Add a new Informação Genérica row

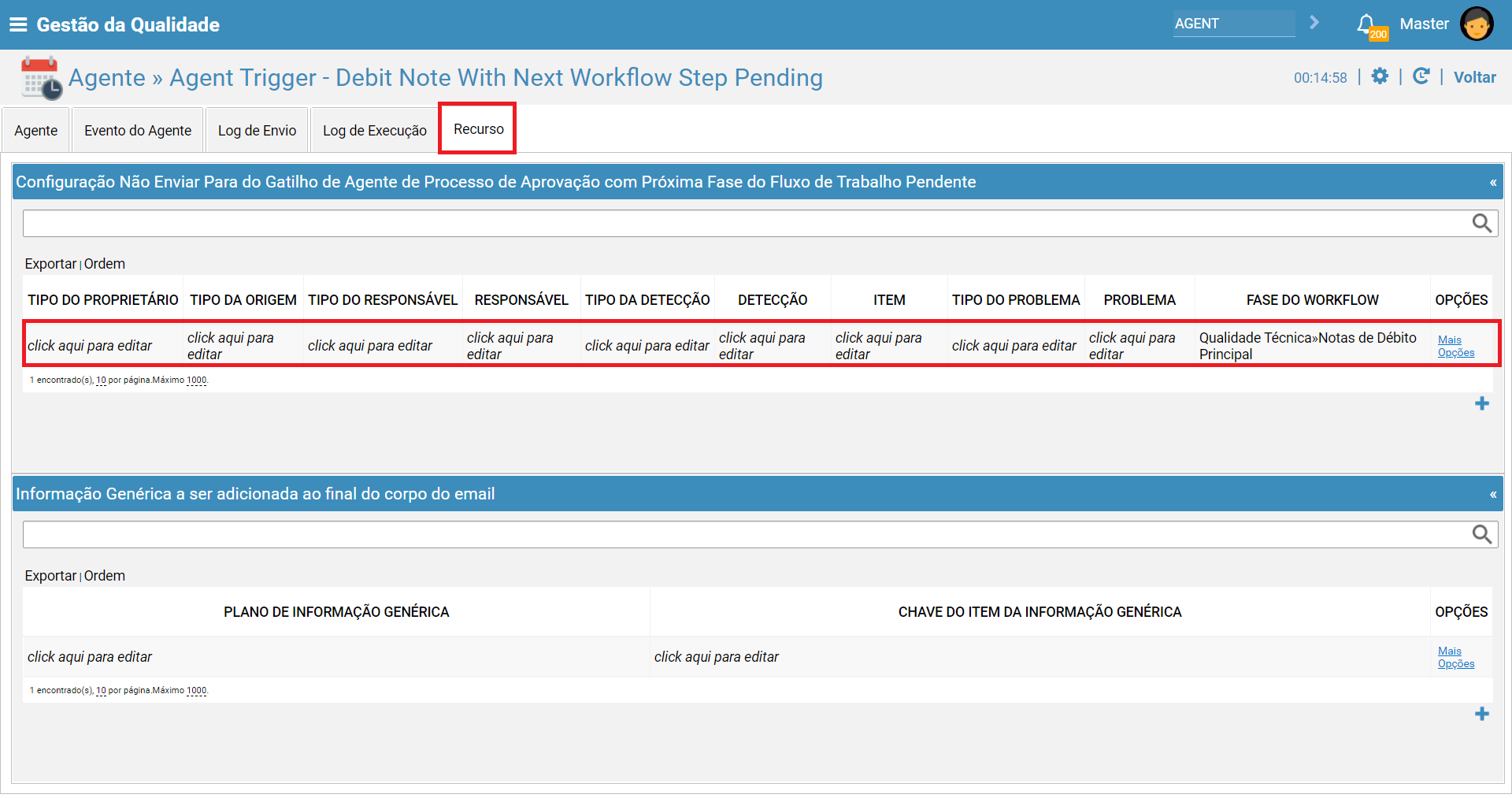coord(1482,714)
